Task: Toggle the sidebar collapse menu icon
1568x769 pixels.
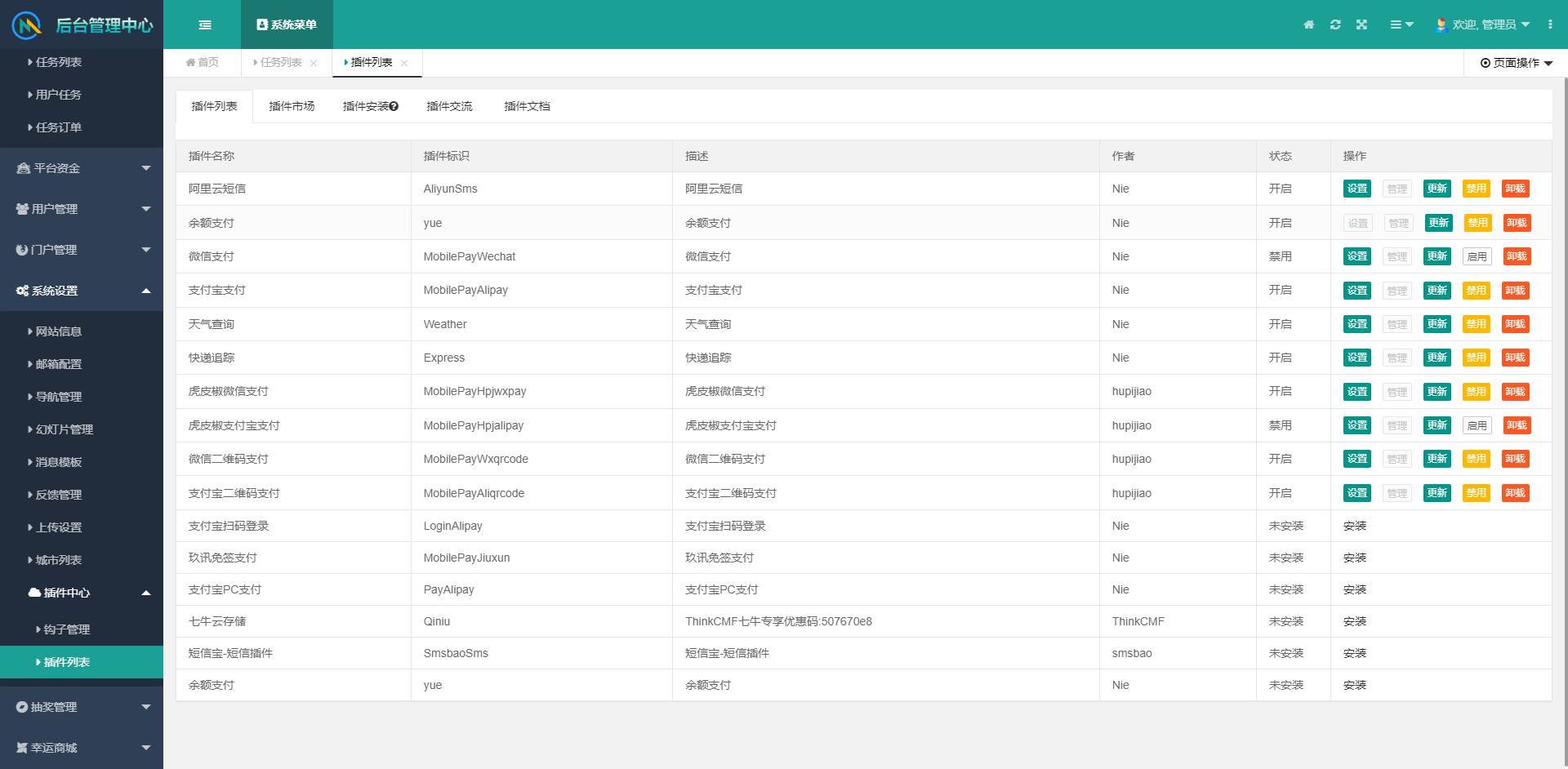Action: pos(205,24)
